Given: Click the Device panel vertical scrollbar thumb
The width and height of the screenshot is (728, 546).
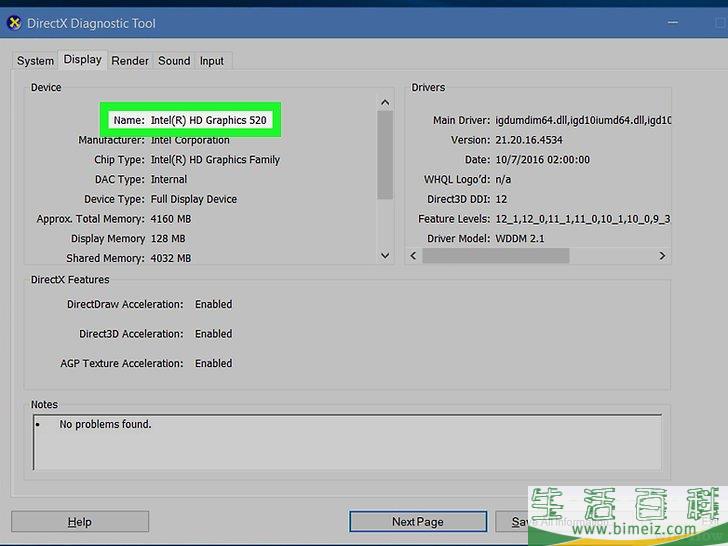Looking at the screenshot, I should [385, 155].
